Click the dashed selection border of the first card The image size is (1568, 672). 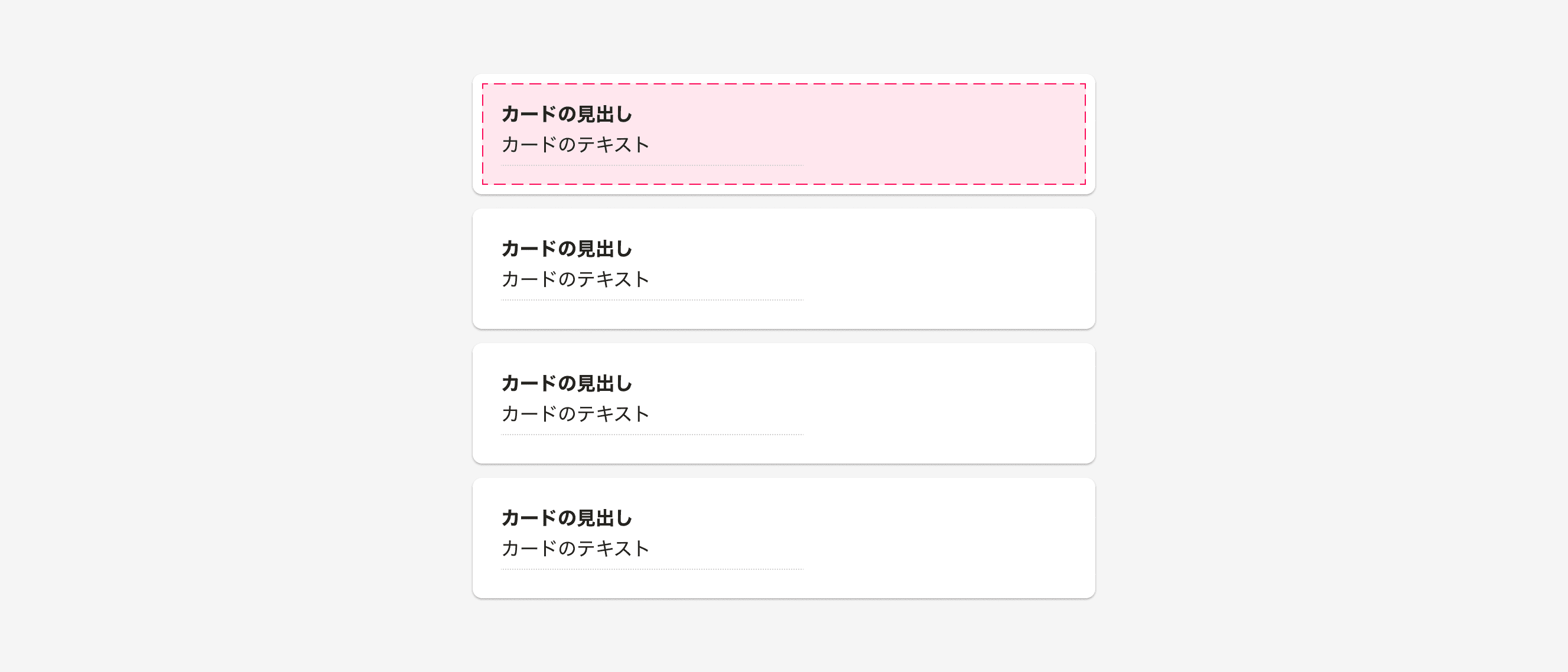(x=784, y=83)
